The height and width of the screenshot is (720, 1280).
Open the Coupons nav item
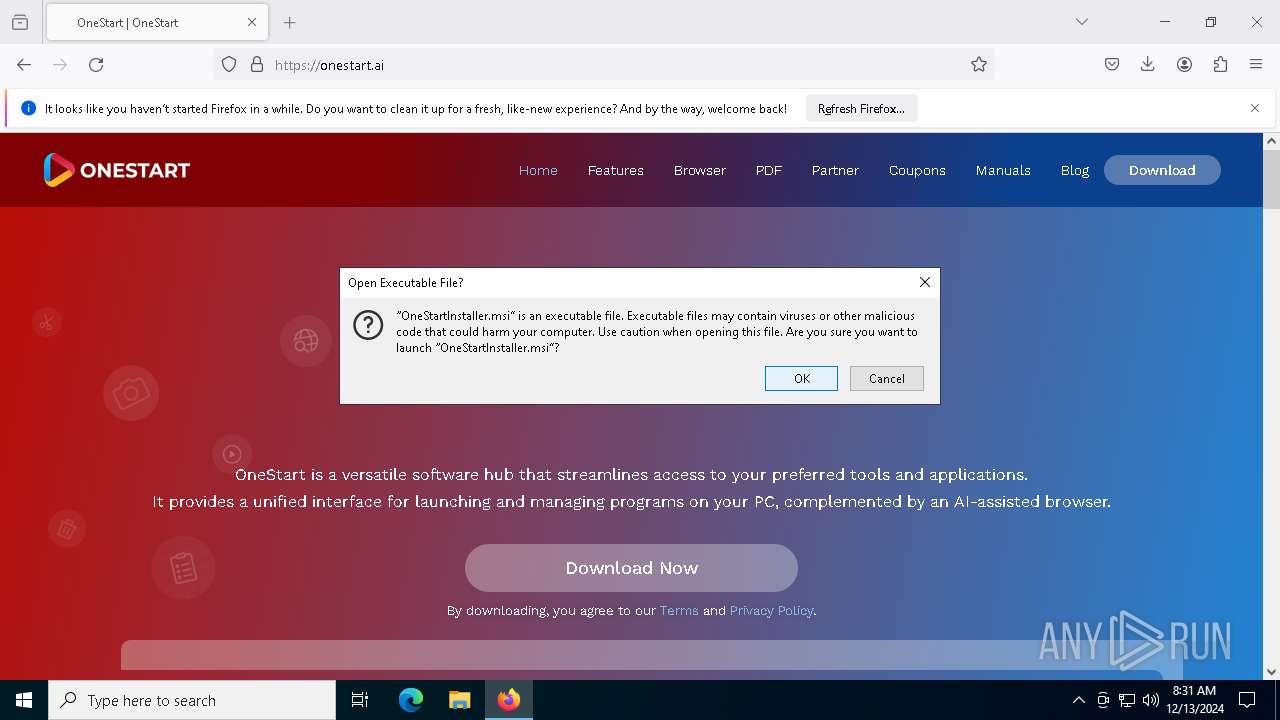(x=917, y=170)
